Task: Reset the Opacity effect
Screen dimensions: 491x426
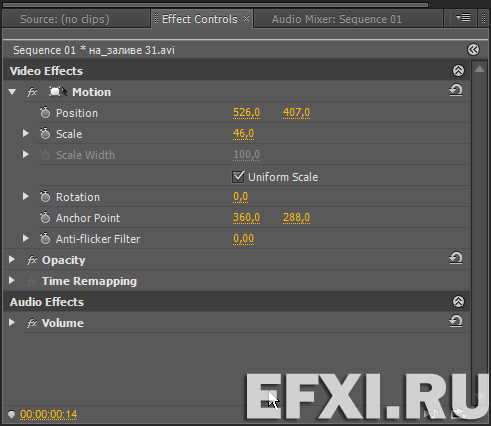Action: click(456, 258)
